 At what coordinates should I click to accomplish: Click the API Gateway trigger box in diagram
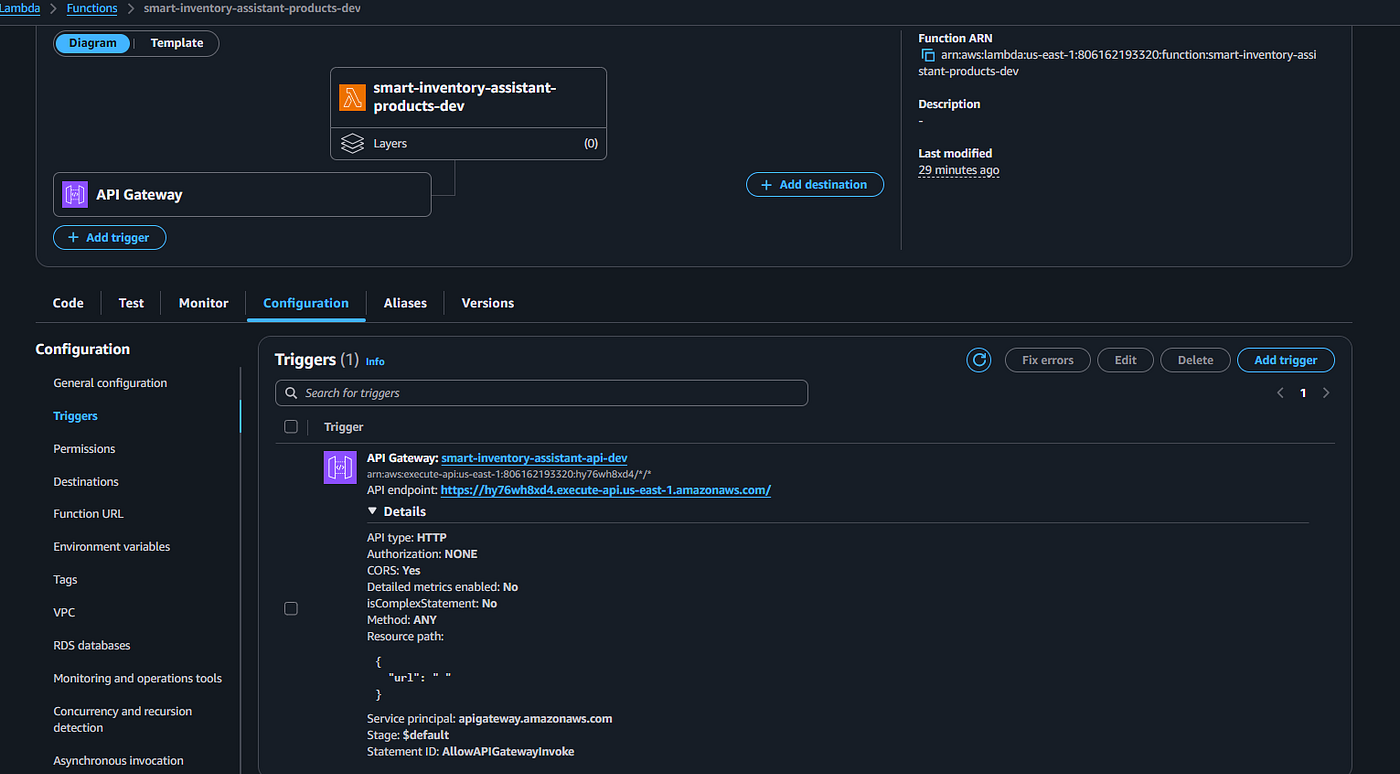click(x=242, y=194)
